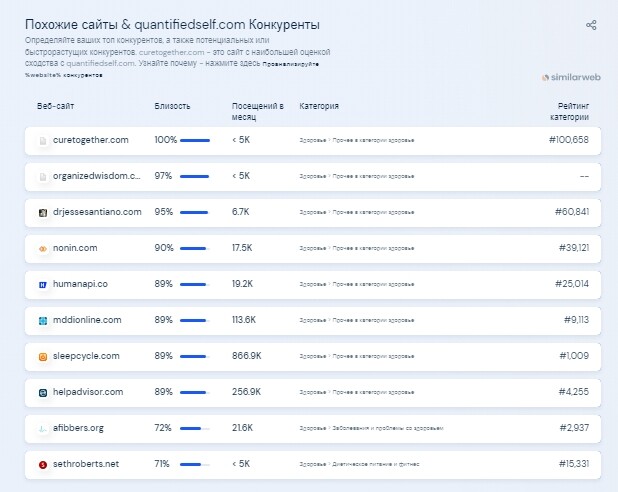Viewport: 618px width, 492px height.
Task: Click the #9,113 rank value
Action: pyautogui.click(x=576, y=320)
